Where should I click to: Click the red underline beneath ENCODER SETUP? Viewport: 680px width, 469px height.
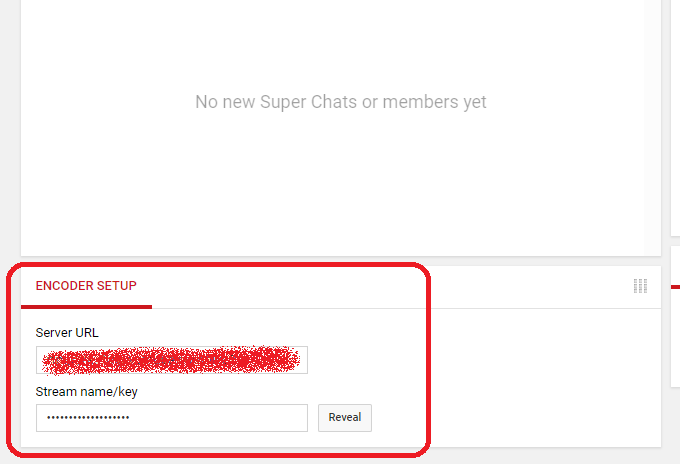pos(86,307)
